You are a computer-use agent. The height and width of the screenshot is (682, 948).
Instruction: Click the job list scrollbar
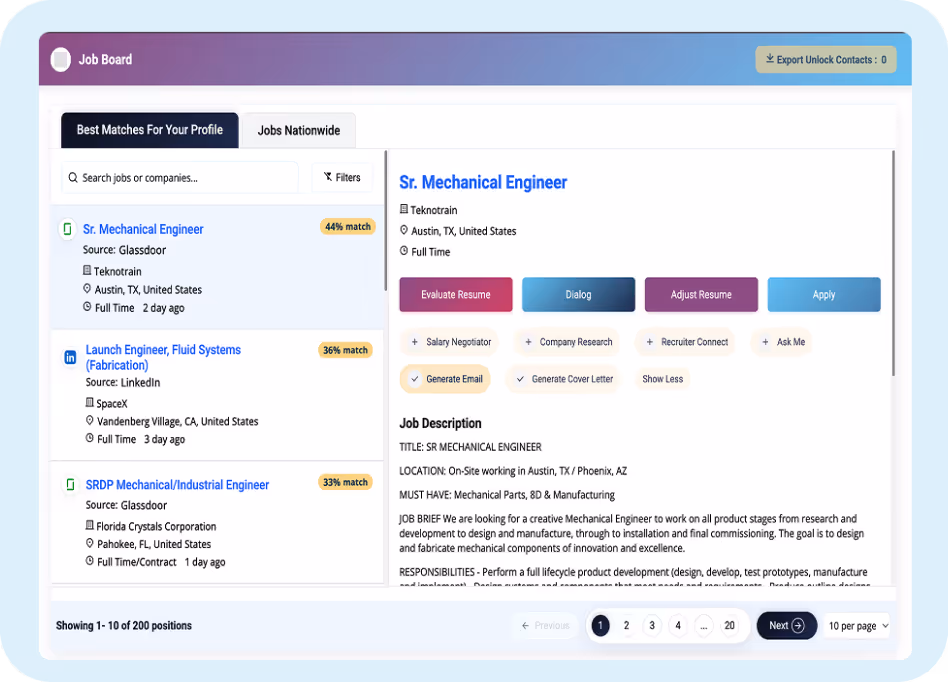385,221
